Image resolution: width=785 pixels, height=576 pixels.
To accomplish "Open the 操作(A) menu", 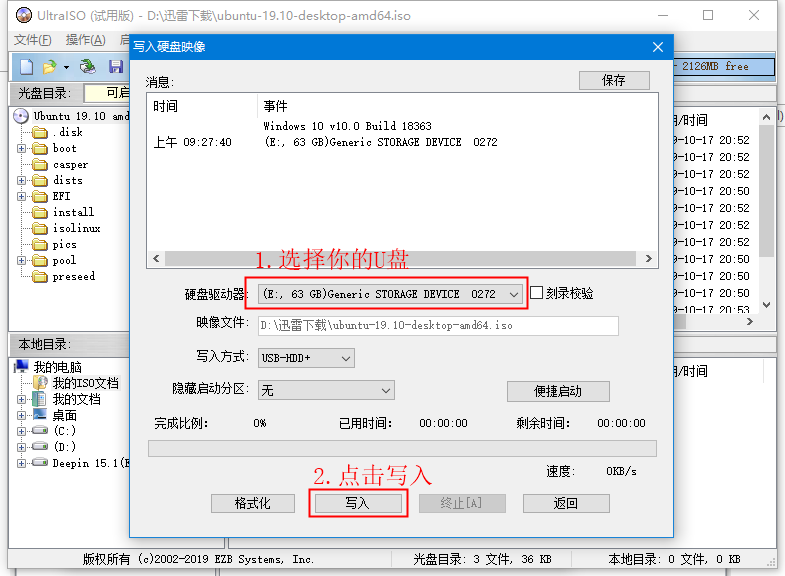I will click(86, 40).
